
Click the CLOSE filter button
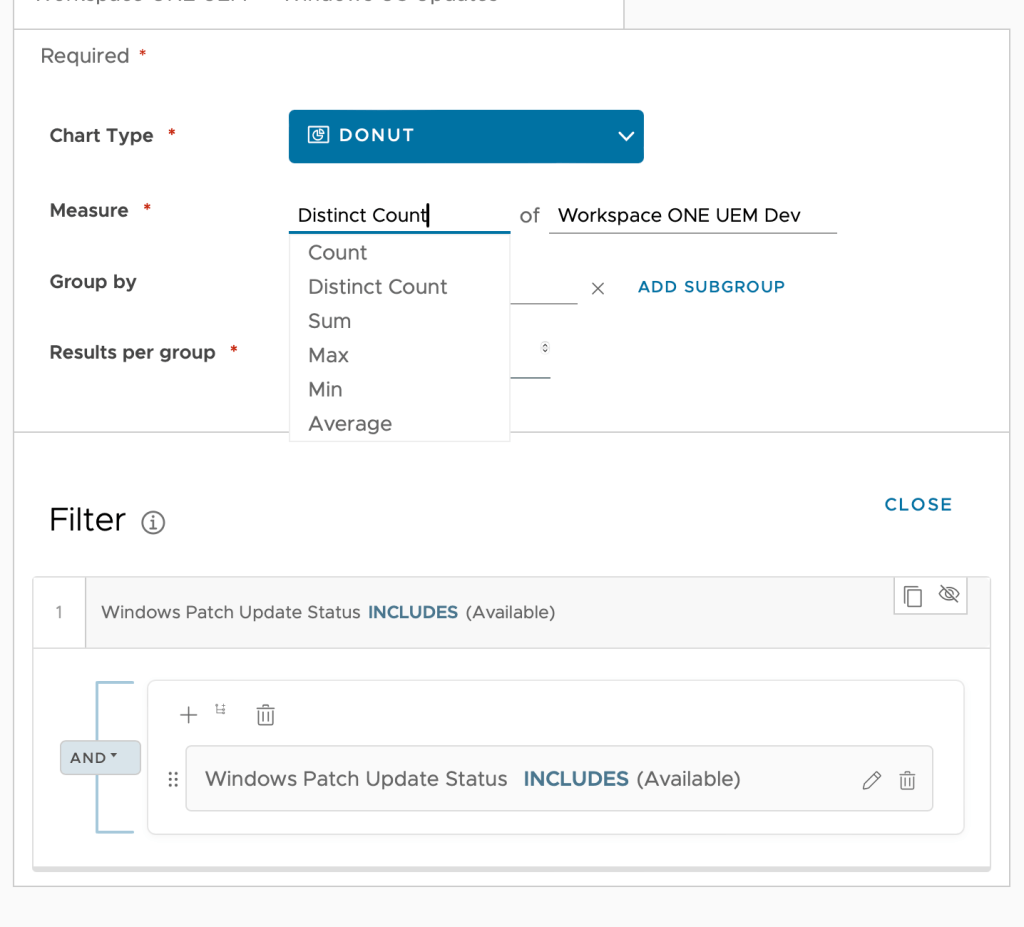pyautogui.click(x=918, y=505)
